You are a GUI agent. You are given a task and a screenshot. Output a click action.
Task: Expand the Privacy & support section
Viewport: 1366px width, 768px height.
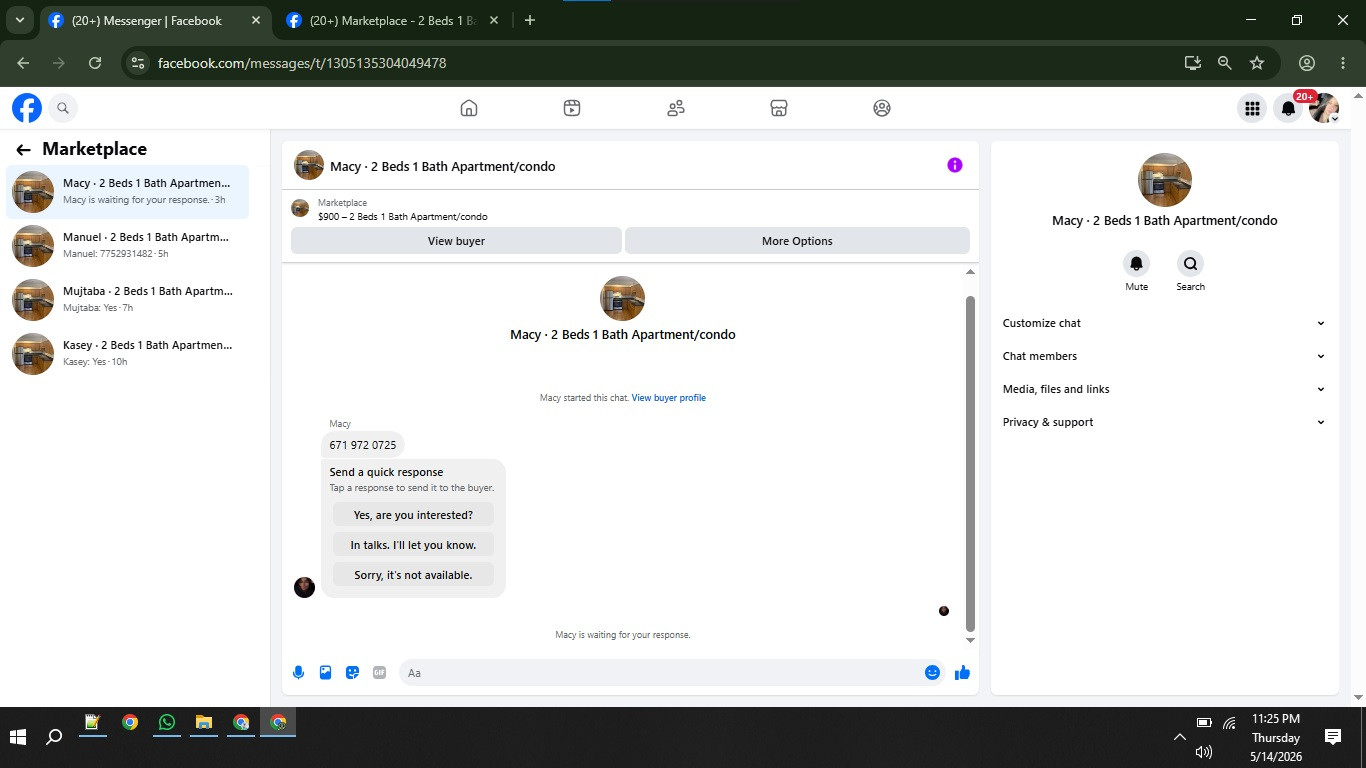(x=1164, y=422)
